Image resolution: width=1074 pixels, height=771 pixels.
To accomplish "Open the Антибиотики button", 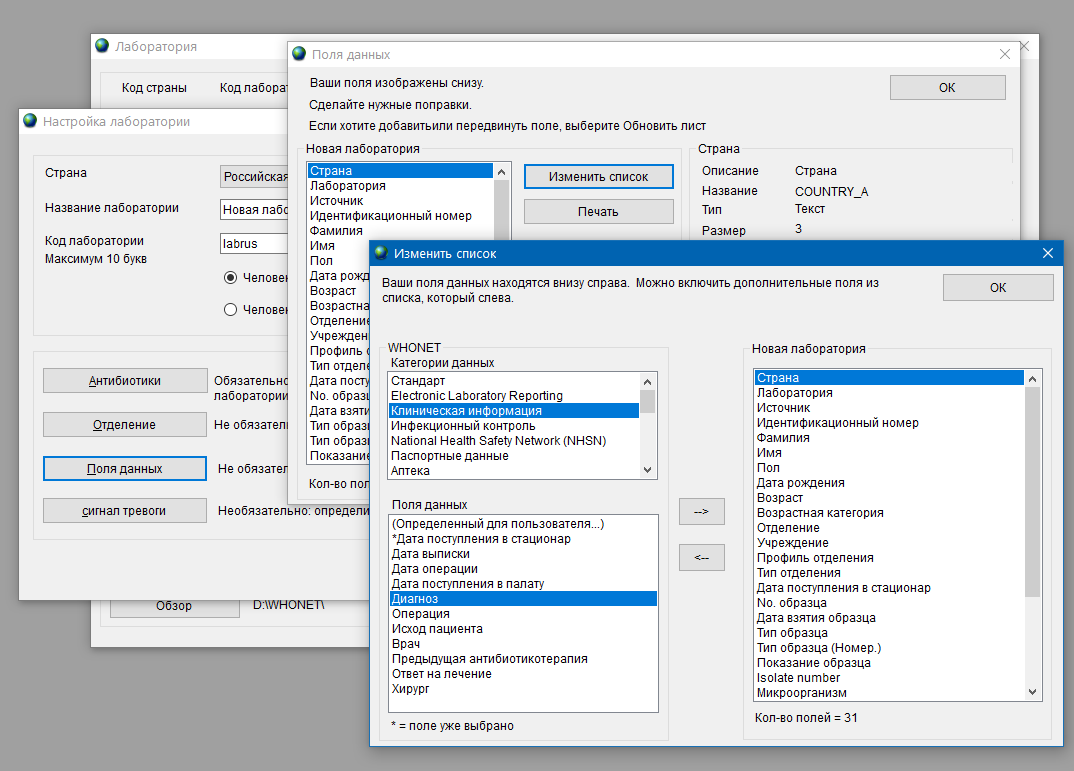I will pos(125,381).
